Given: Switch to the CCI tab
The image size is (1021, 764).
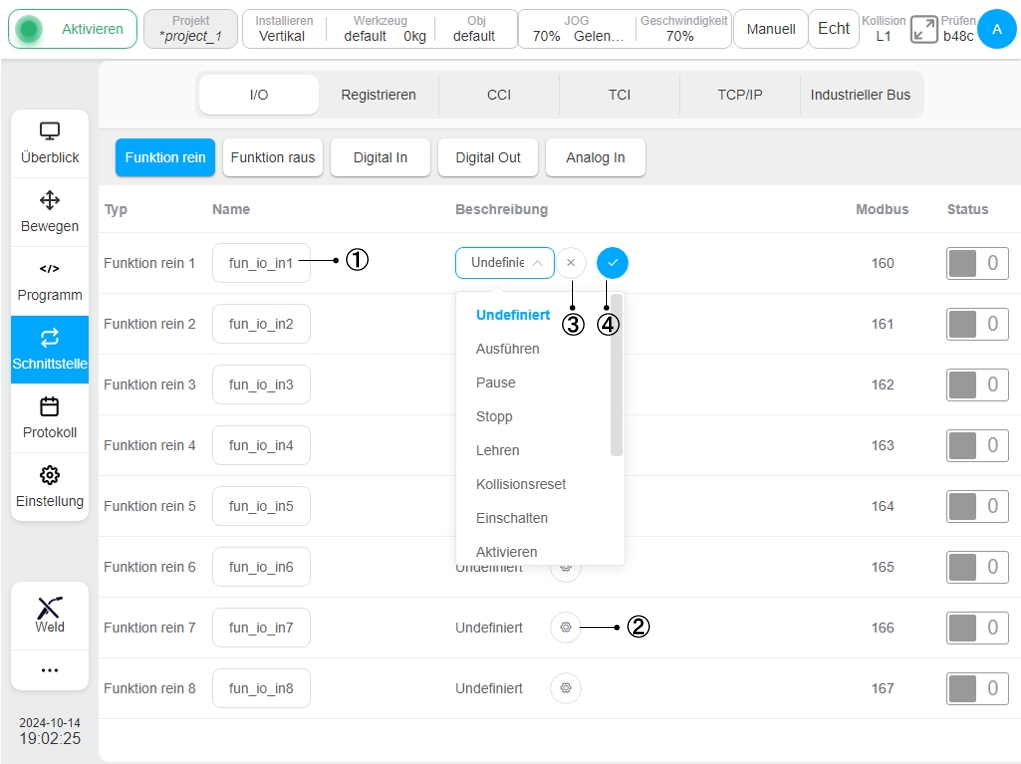Looking at the screenshot, I should (499, 94).
